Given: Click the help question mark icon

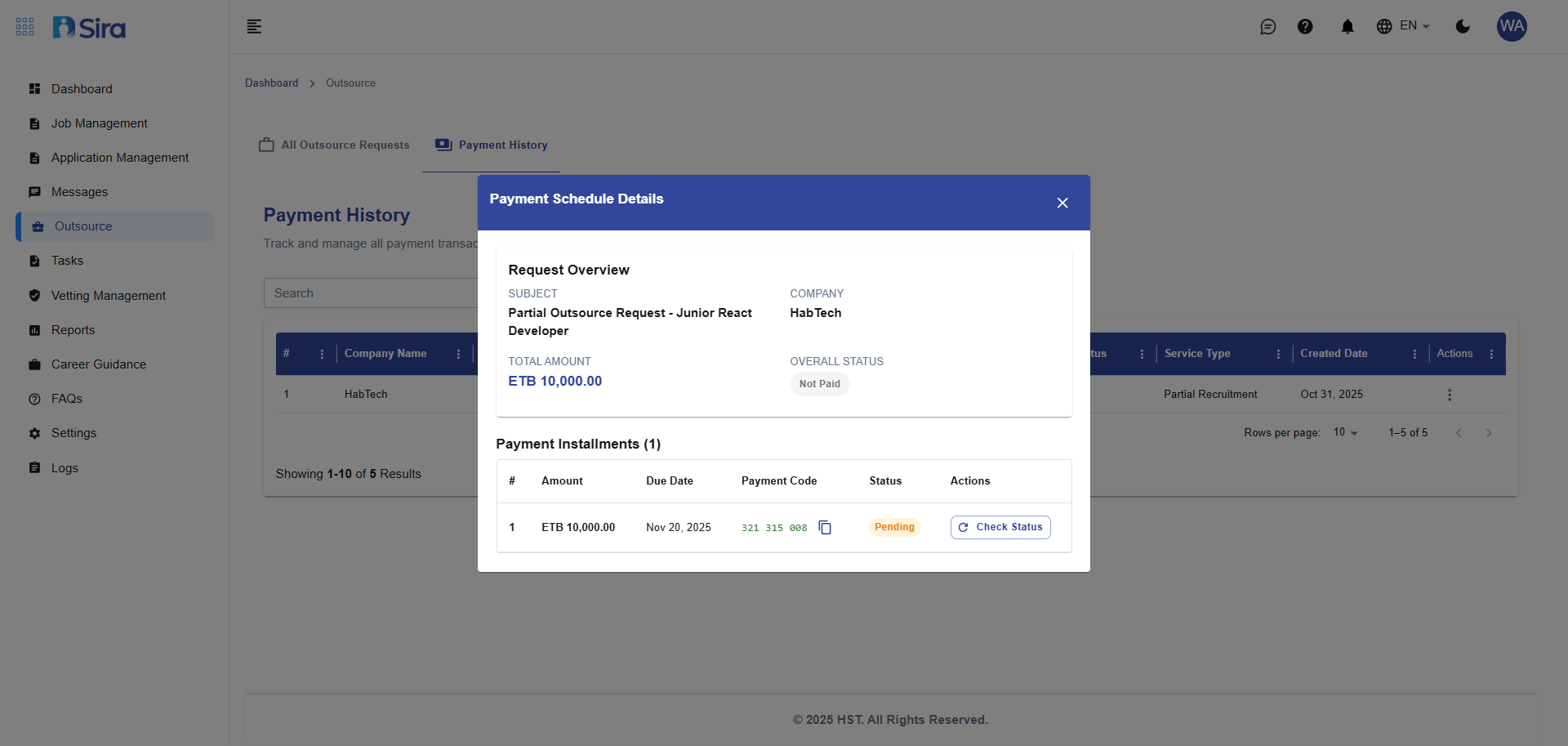Looking at the screenshot, I should click(x=1305, y=27).
